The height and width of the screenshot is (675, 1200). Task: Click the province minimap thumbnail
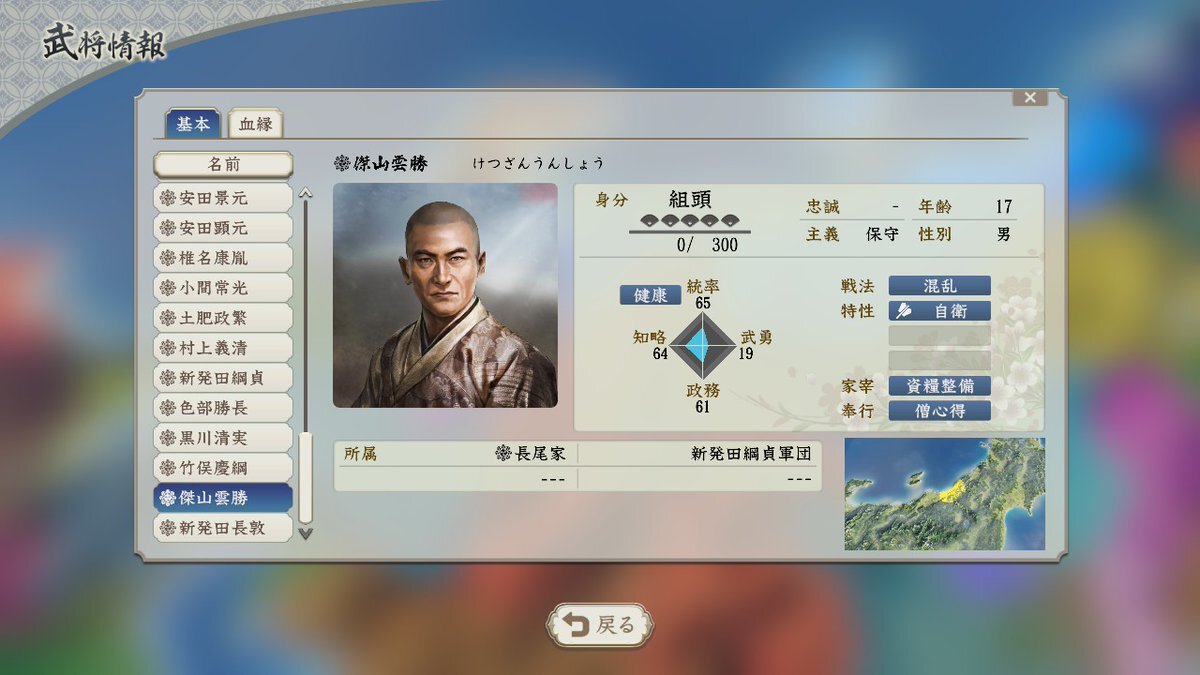tap(944, 494)
